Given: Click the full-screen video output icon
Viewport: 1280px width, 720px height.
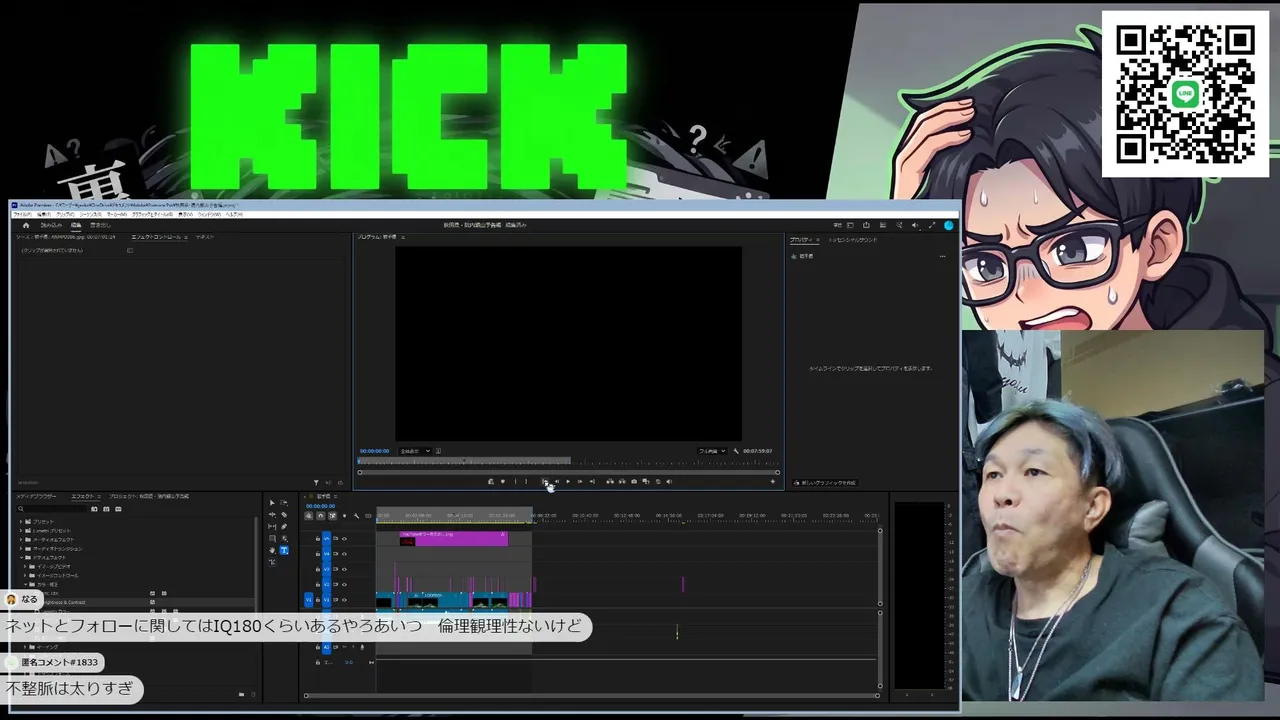Looking at the screenshot, I should [x=932, y=225].
